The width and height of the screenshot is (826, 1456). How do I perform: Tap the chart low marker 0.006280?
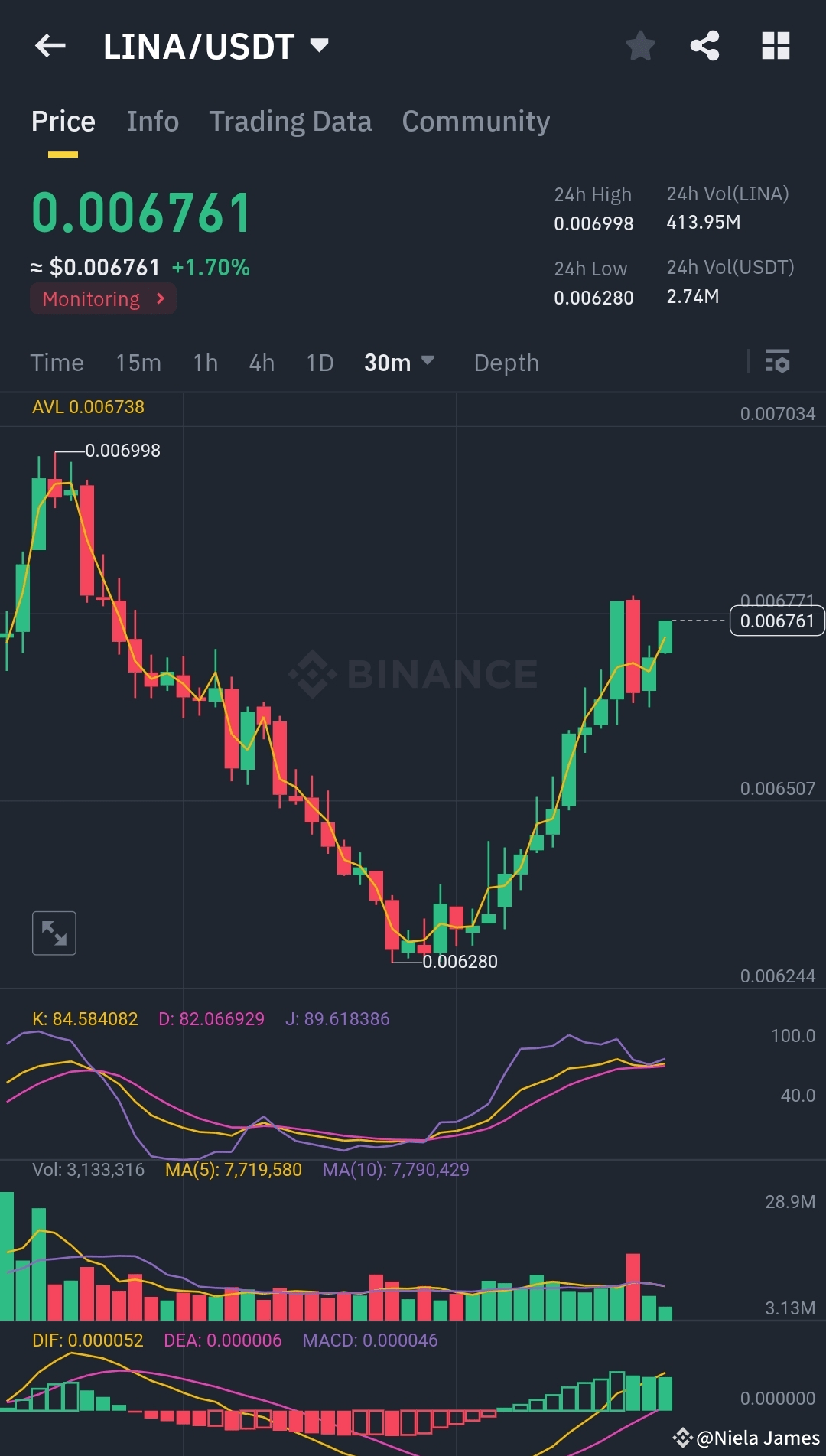[460, 962]
